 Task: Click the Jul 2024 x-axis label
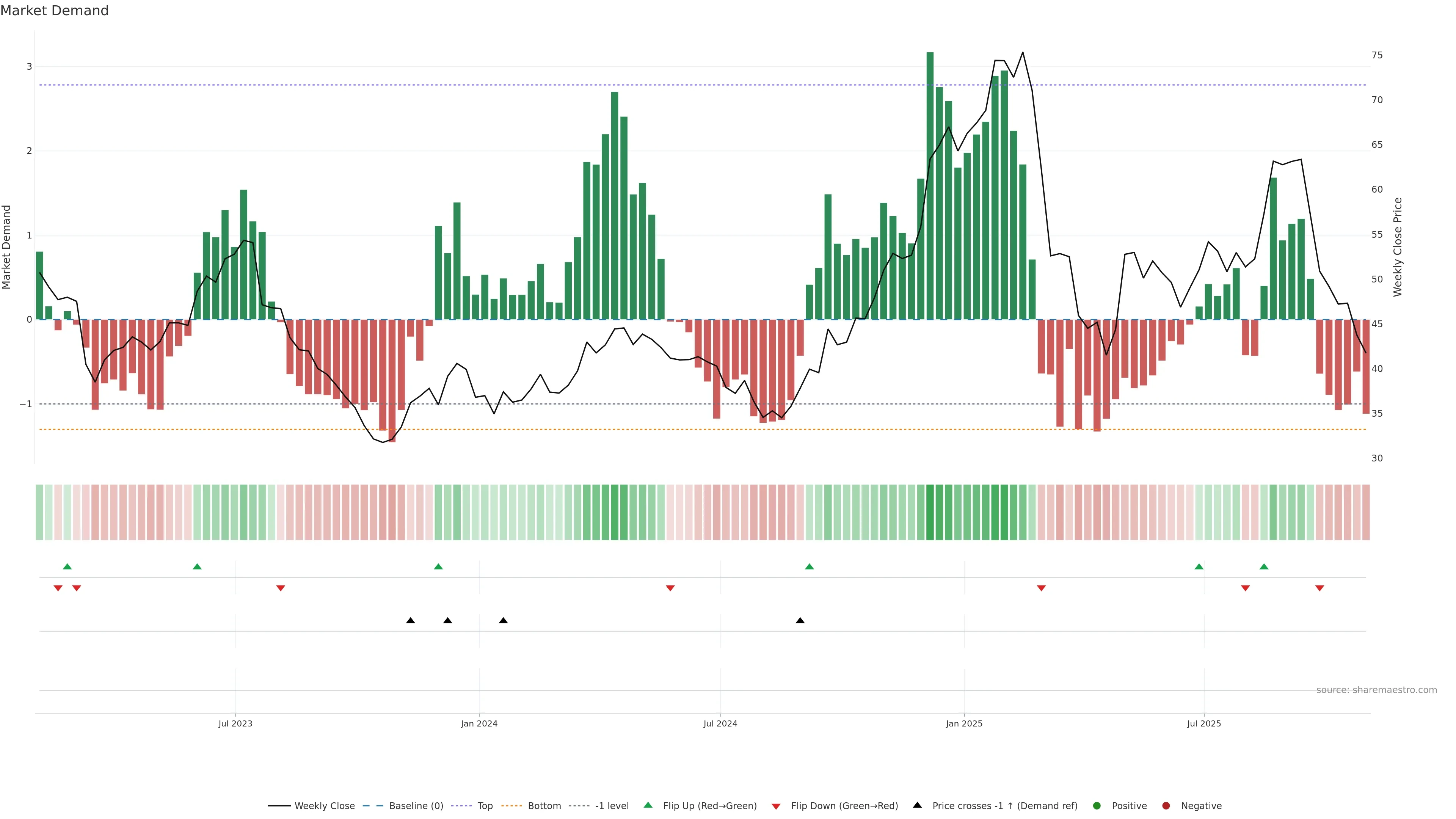[x=720, y=723]
